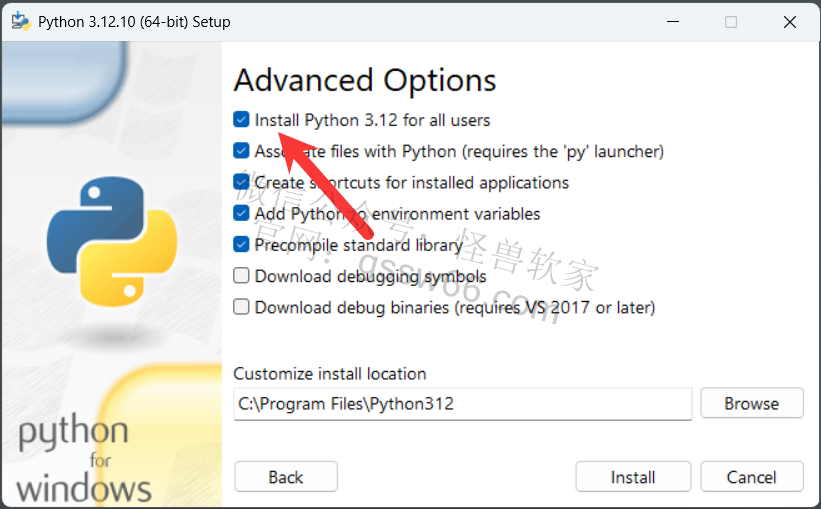The image size is (821, 509).
Task: Close the Python Setup window
Action: [x=790, y=21]
